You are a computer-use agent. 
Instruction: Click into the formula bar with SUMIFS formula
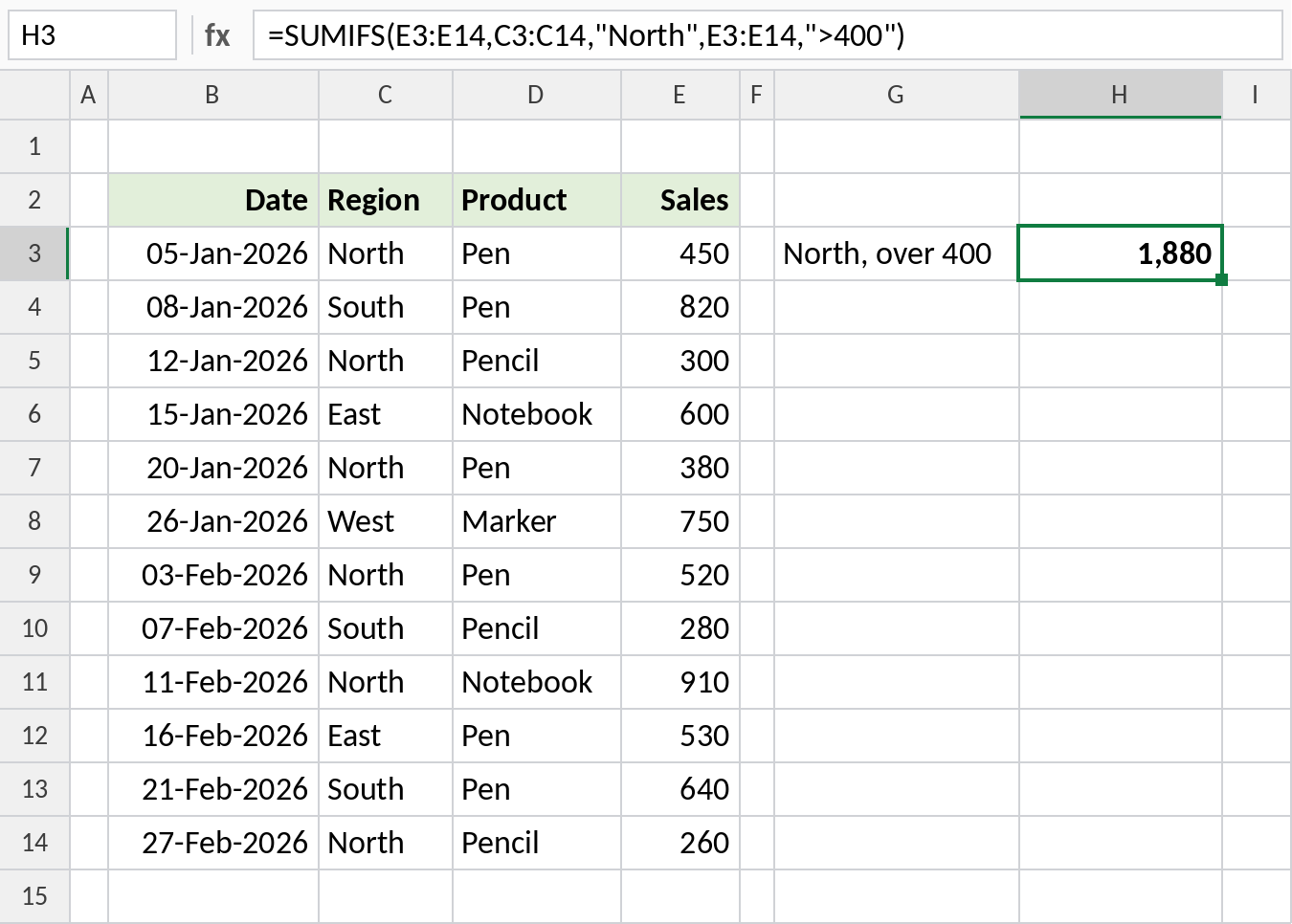(x=768, y=35)
